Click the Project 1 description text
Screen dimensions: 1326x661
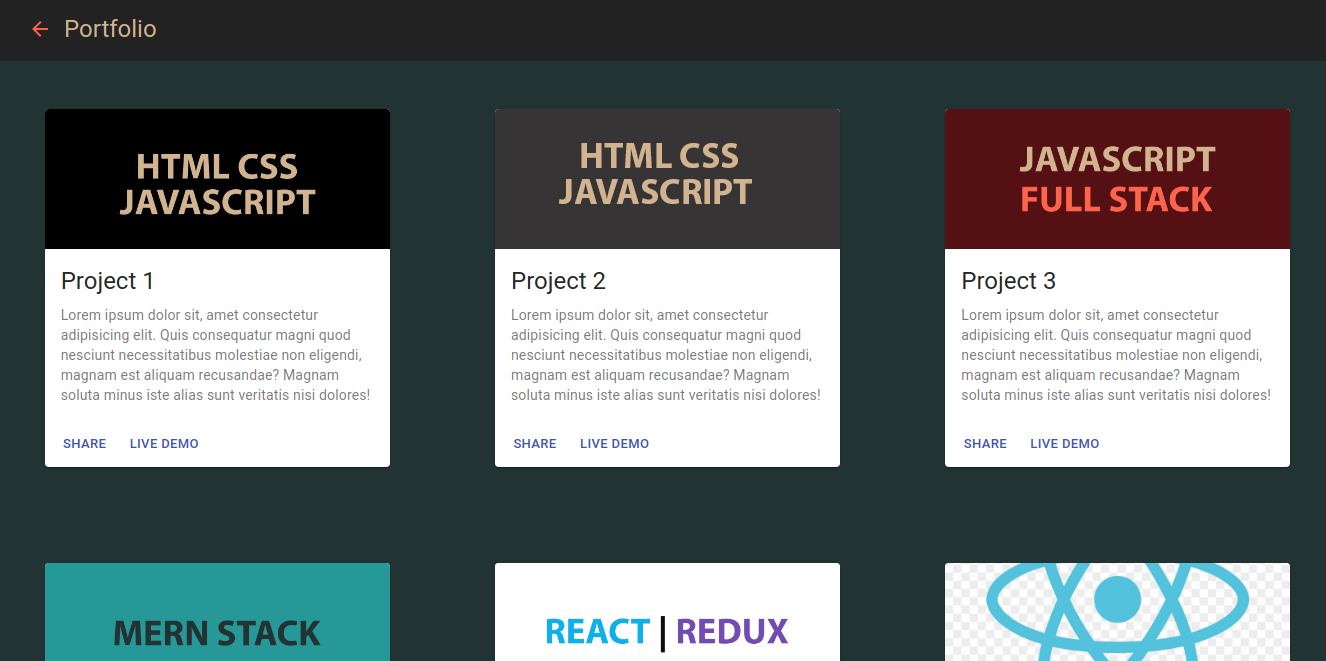[215, 355]
